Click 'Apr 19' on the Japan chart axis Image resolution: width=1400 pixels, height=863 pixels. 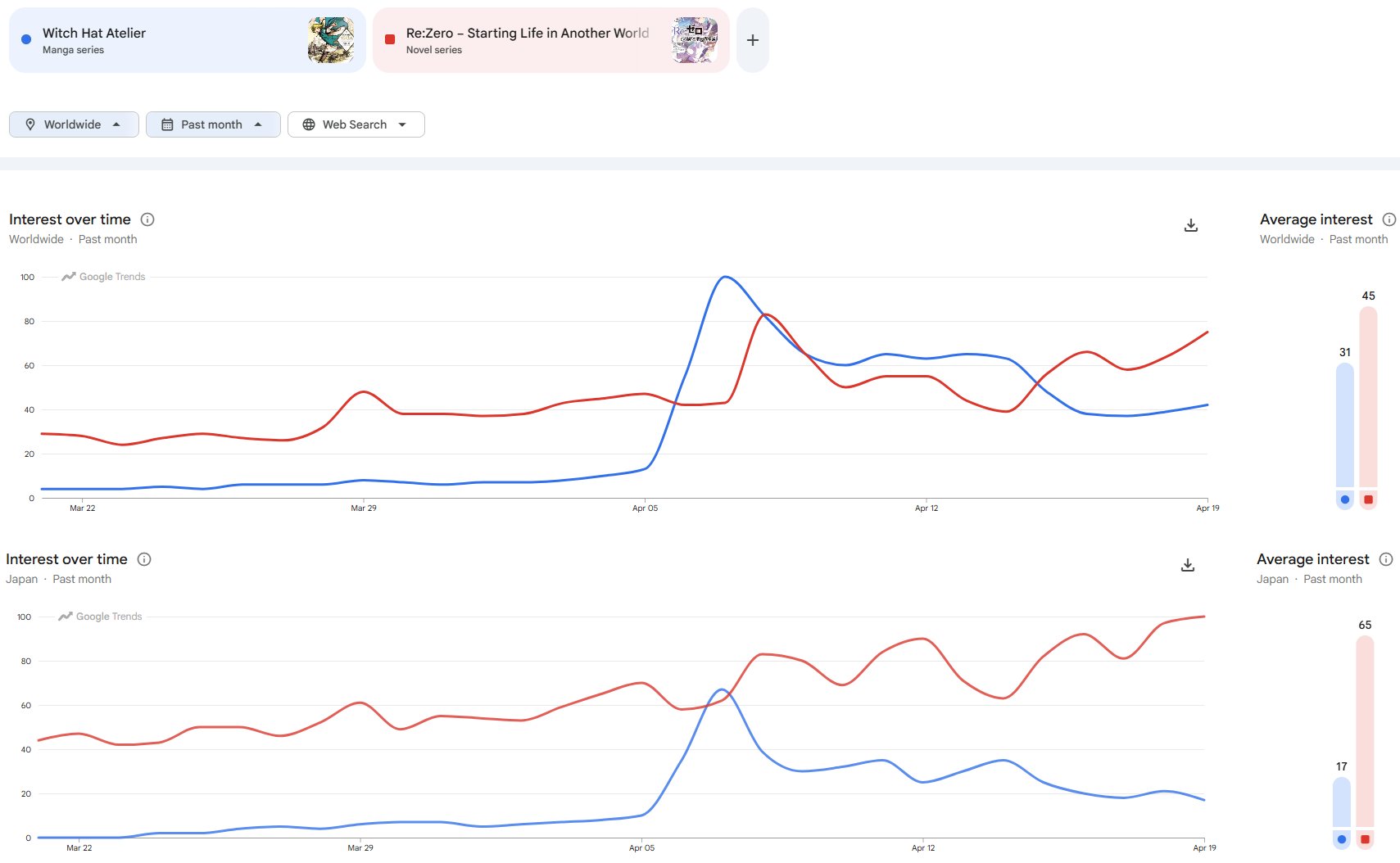point(1204,848)
